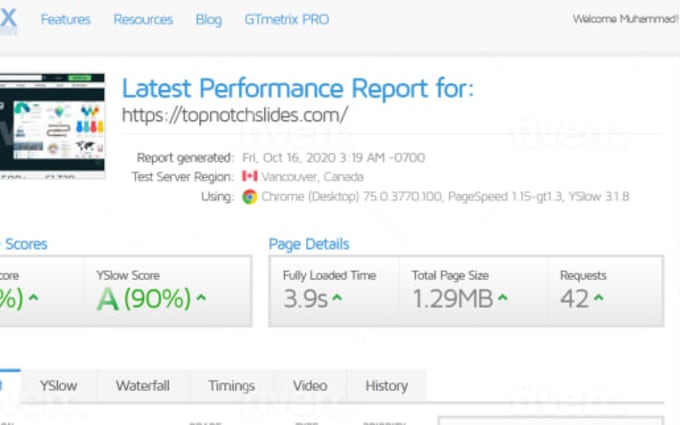Click the Page Details heading
This screenshot has height=425, width=680.
(x=309, y=244)
